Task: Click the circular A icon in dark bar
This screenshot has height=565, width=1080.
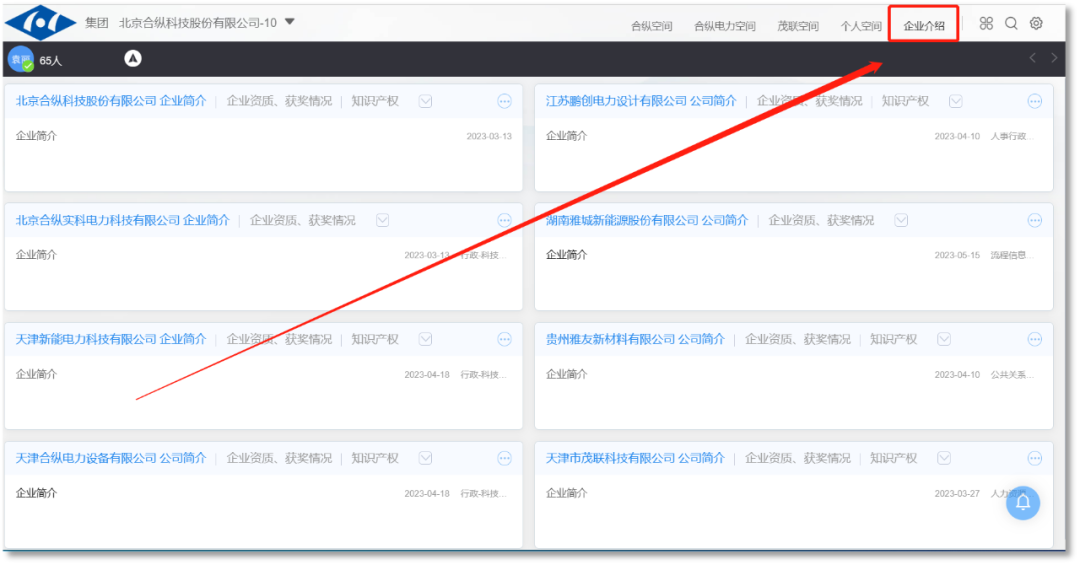Action: [x=133, y=59]
